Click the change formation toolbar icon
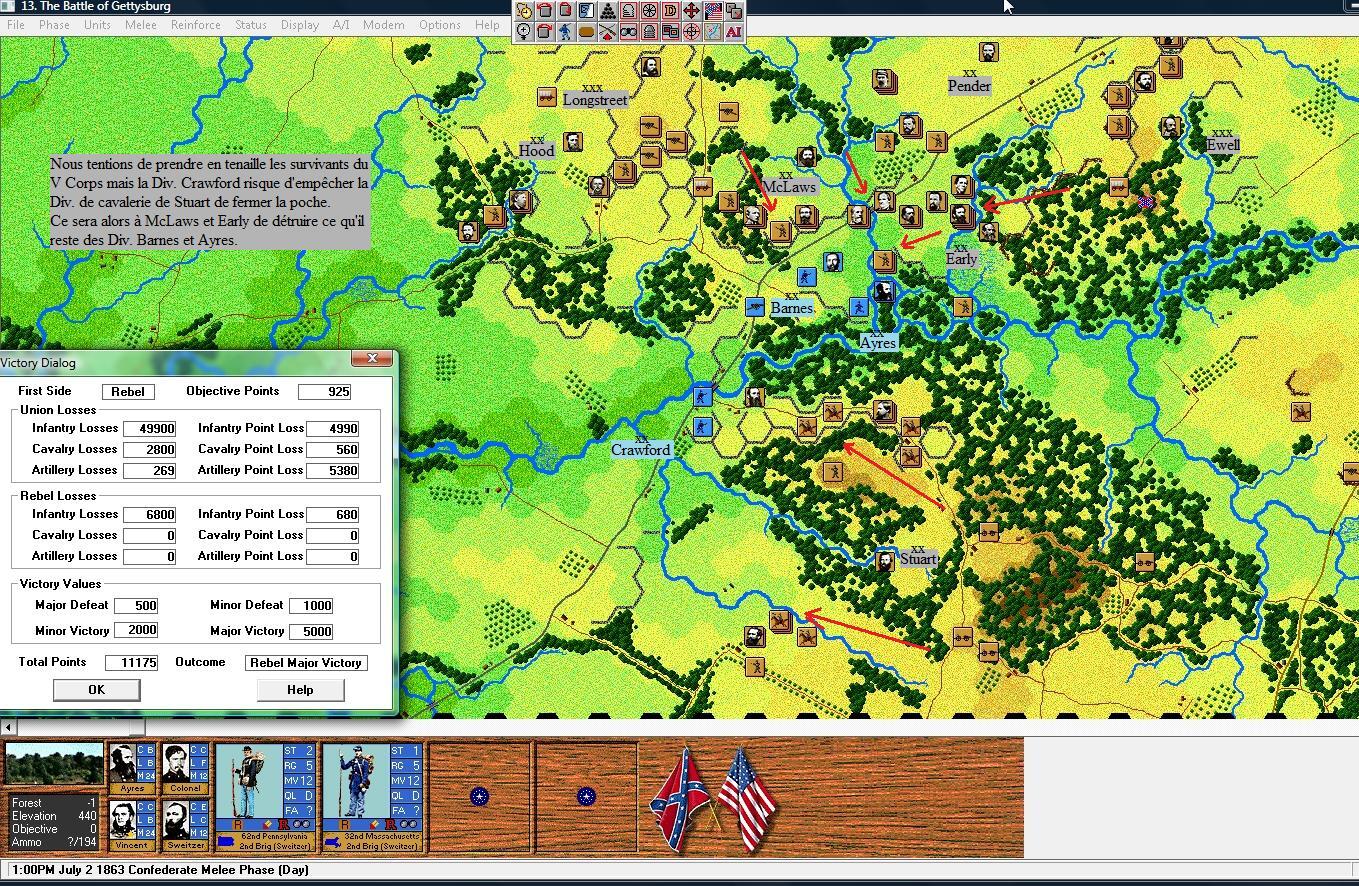 [586, 11]
